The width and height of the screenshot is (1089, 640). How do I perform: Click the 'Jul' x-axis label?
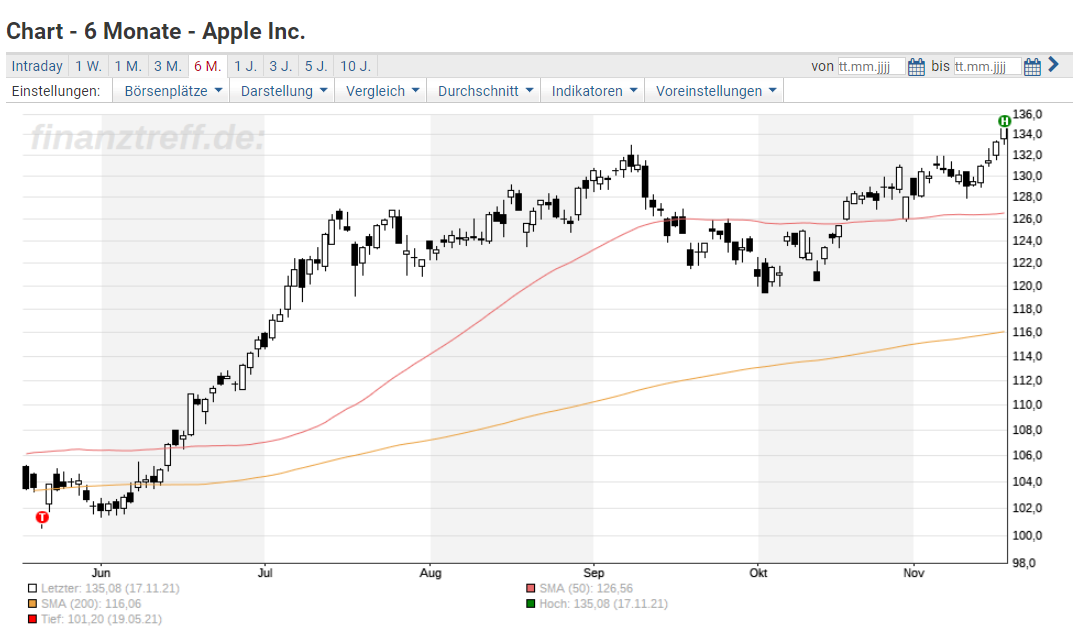click(265, 573)
